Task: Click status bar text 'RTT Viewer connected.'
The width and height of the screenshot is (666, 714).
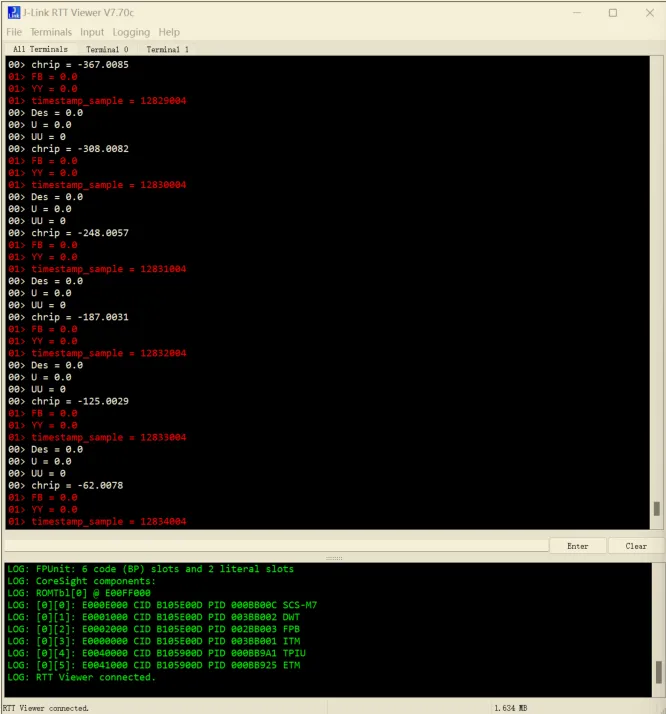Action: 46,708
